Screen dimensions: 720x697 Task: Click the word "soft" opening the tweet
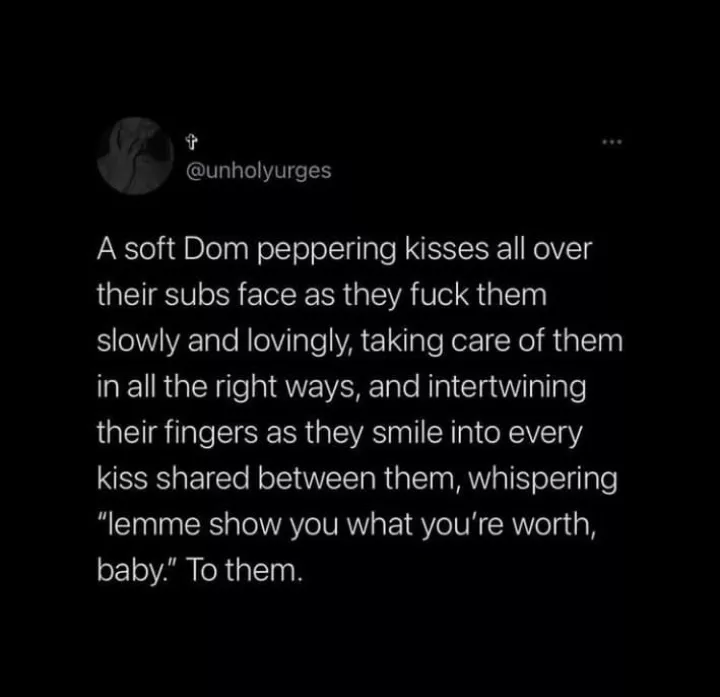(x=150, y=249)
